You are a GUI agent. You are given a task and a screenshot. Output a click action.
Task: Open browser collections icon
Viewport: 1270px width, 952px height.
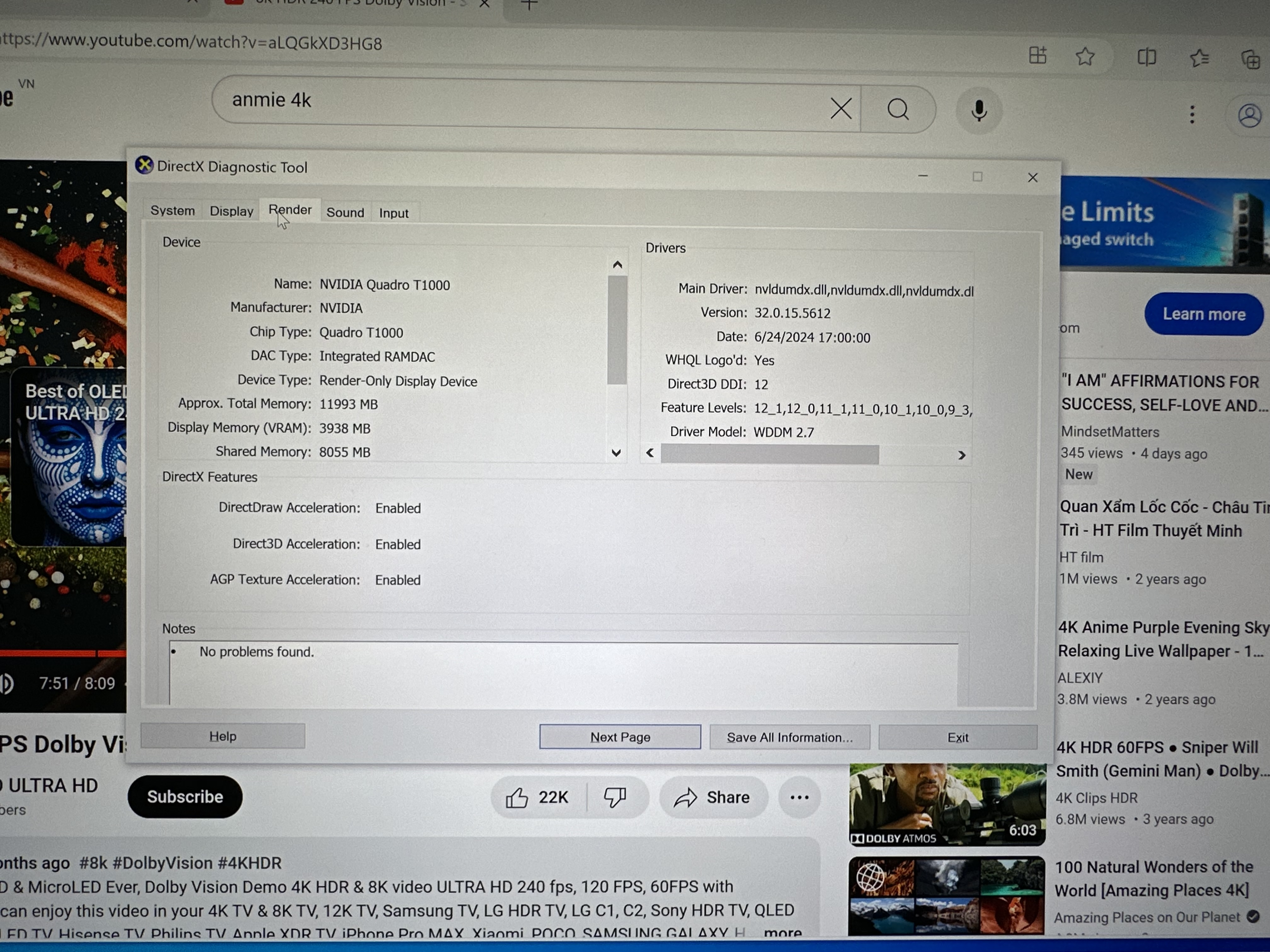click(x=1250, y=59)
